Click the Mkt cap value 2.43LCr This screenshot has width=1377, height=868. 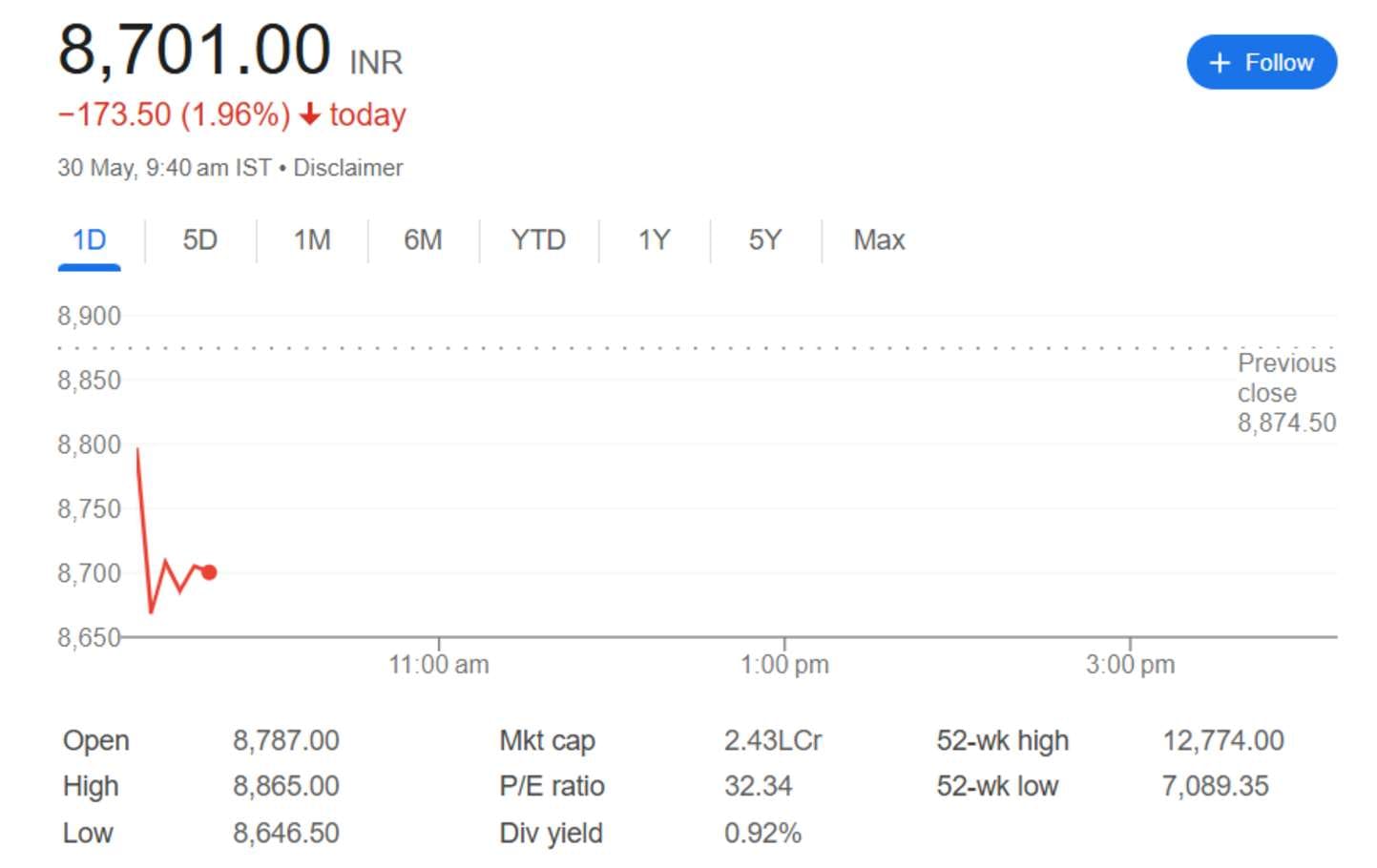pos(774,740)
